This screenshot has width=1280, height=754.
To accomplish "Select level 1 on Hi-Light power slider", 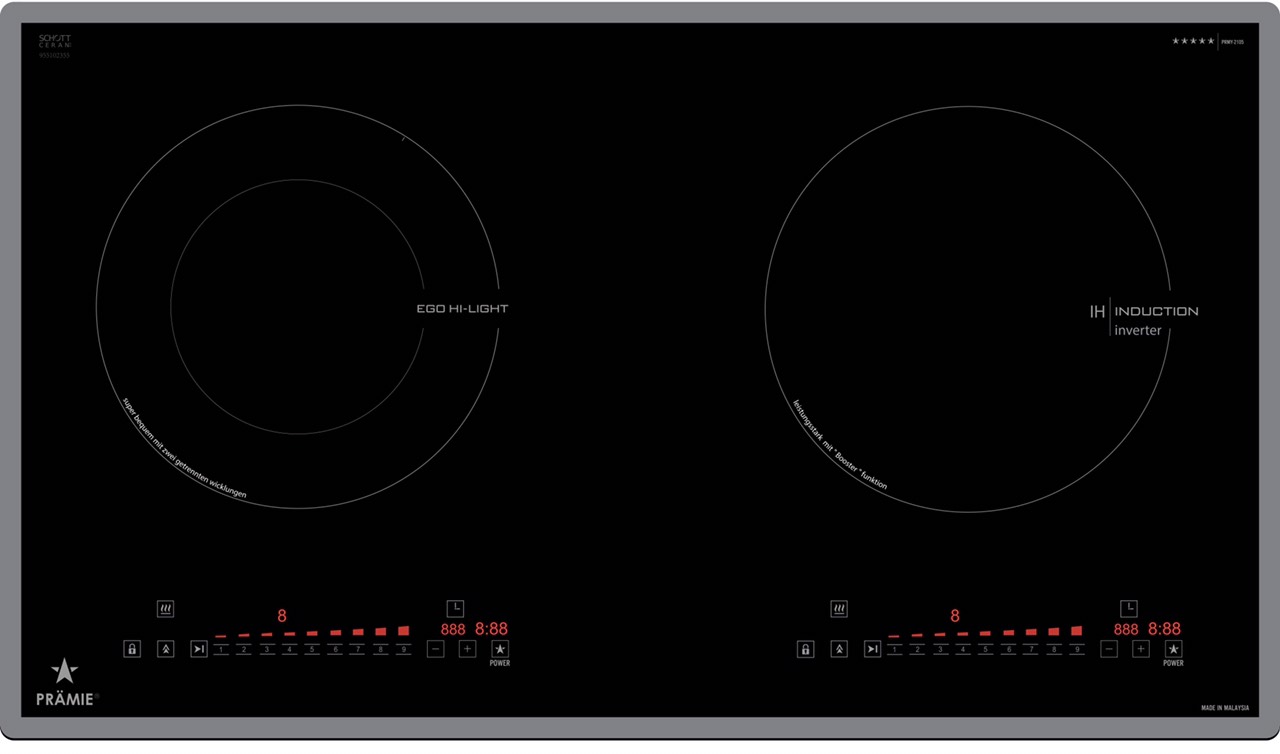I will tap(220, 649).
